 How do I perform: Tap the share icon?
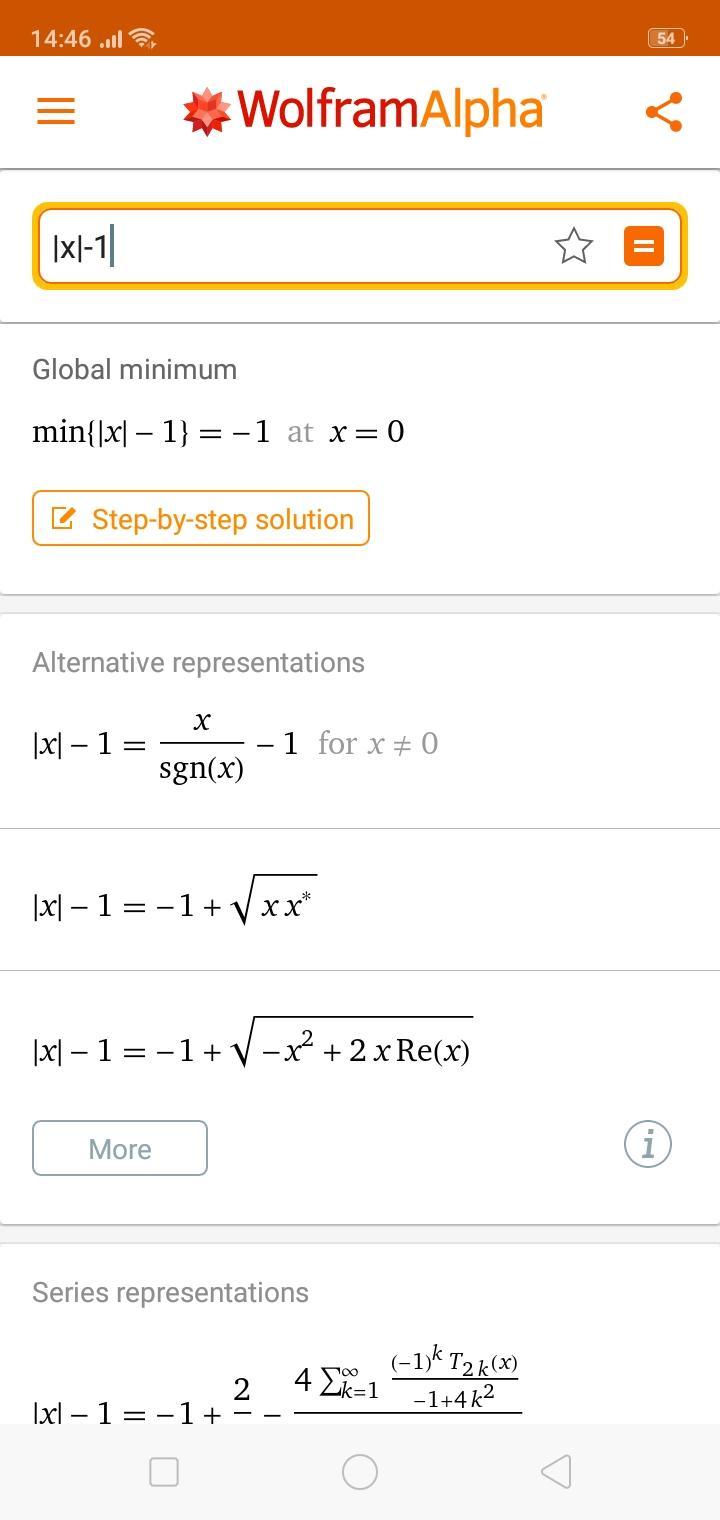pyautogui.click(x=664, y=111)
